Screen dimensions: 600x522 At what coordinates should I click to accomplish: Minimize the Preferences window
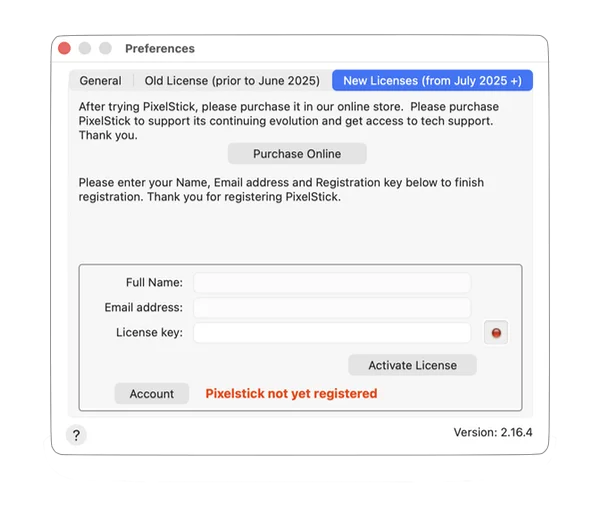(x=85, y=48)
